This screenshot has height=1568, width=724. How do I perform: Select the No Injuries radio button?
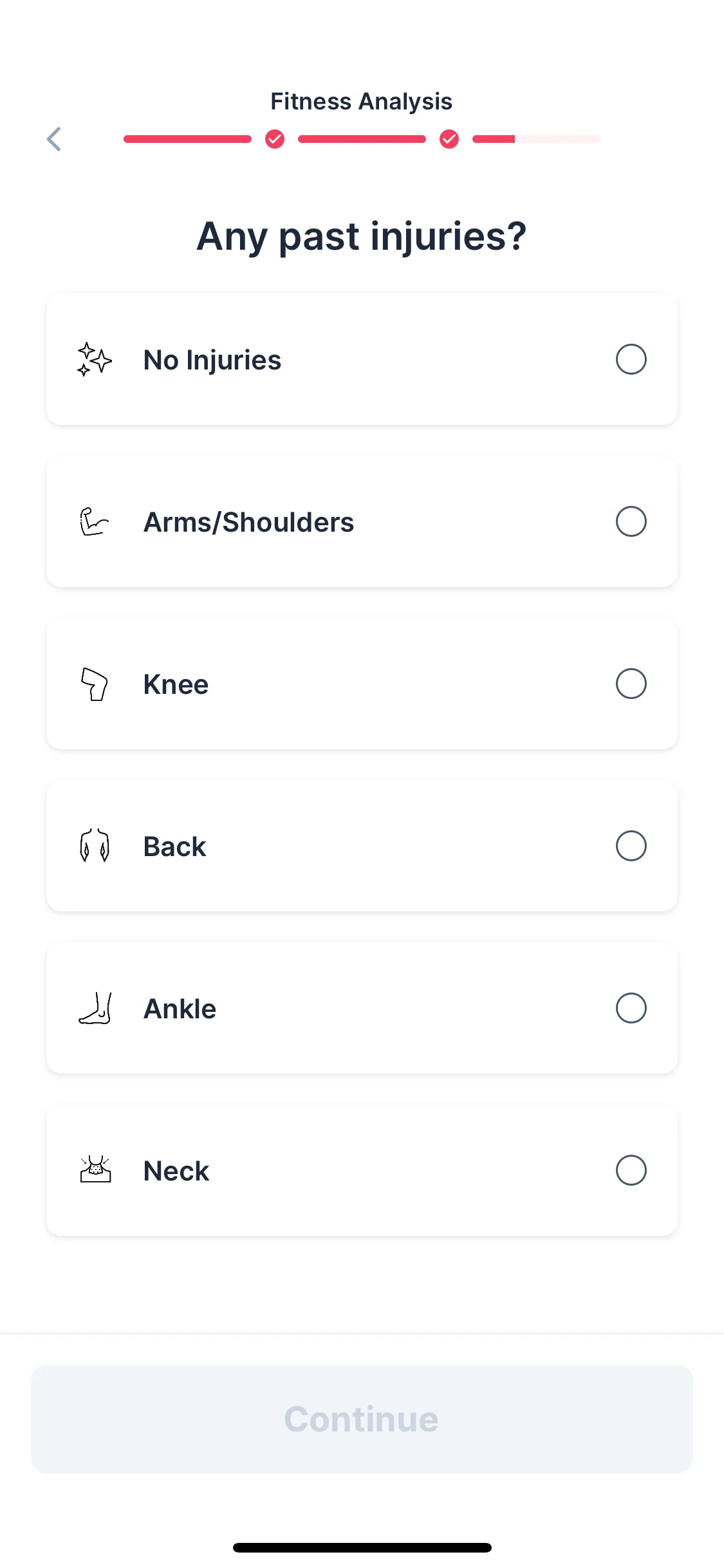tap(631, 359)
